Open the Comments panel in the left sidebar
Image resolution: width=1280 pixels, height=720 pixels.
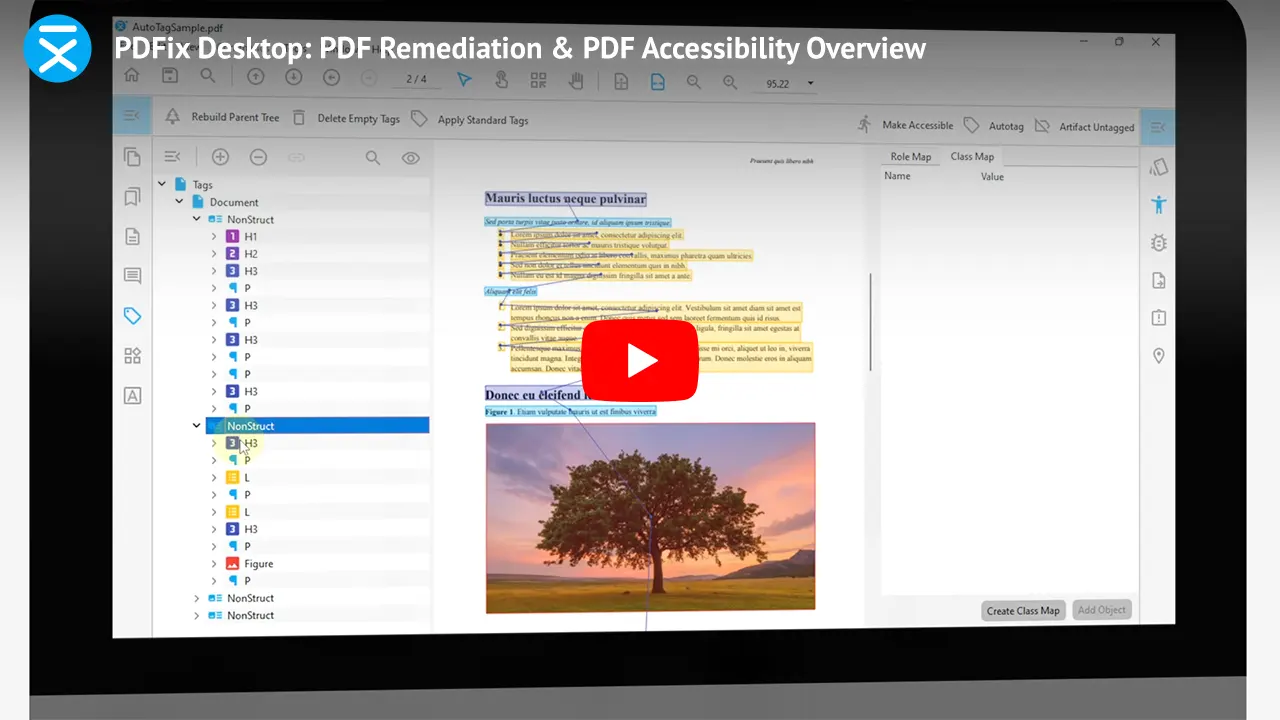(132, 276)
